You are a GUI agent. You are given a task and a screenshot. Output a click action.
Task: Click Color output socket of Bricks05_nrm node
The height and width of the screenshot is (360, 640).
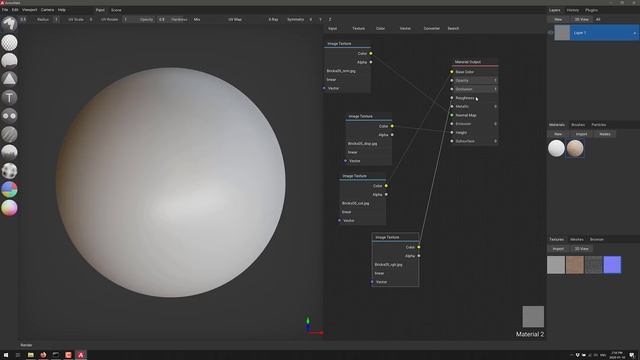(x=371, y=53)
